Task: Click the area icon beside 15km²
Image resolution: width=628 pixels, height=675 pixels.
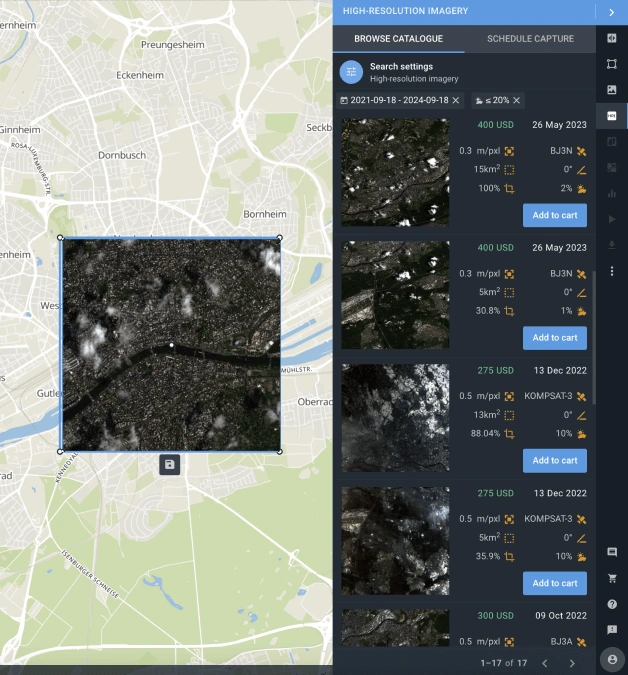Action: click(509, 170)
